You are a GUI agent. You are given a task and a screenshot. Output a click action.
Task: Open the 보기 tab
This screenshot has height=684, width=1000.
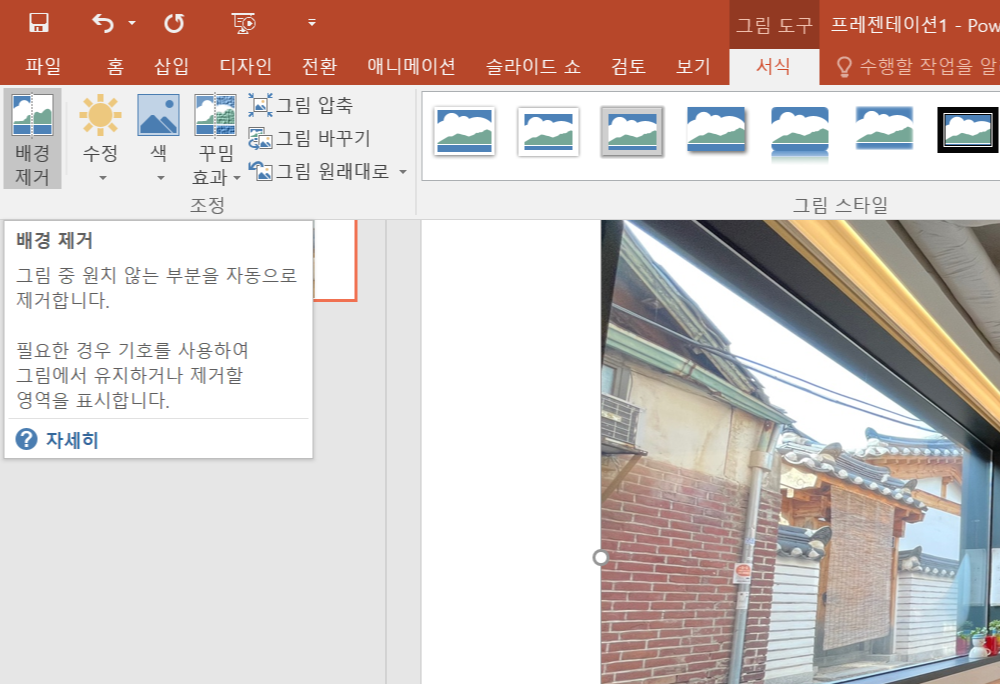click(x=693, y=66)
